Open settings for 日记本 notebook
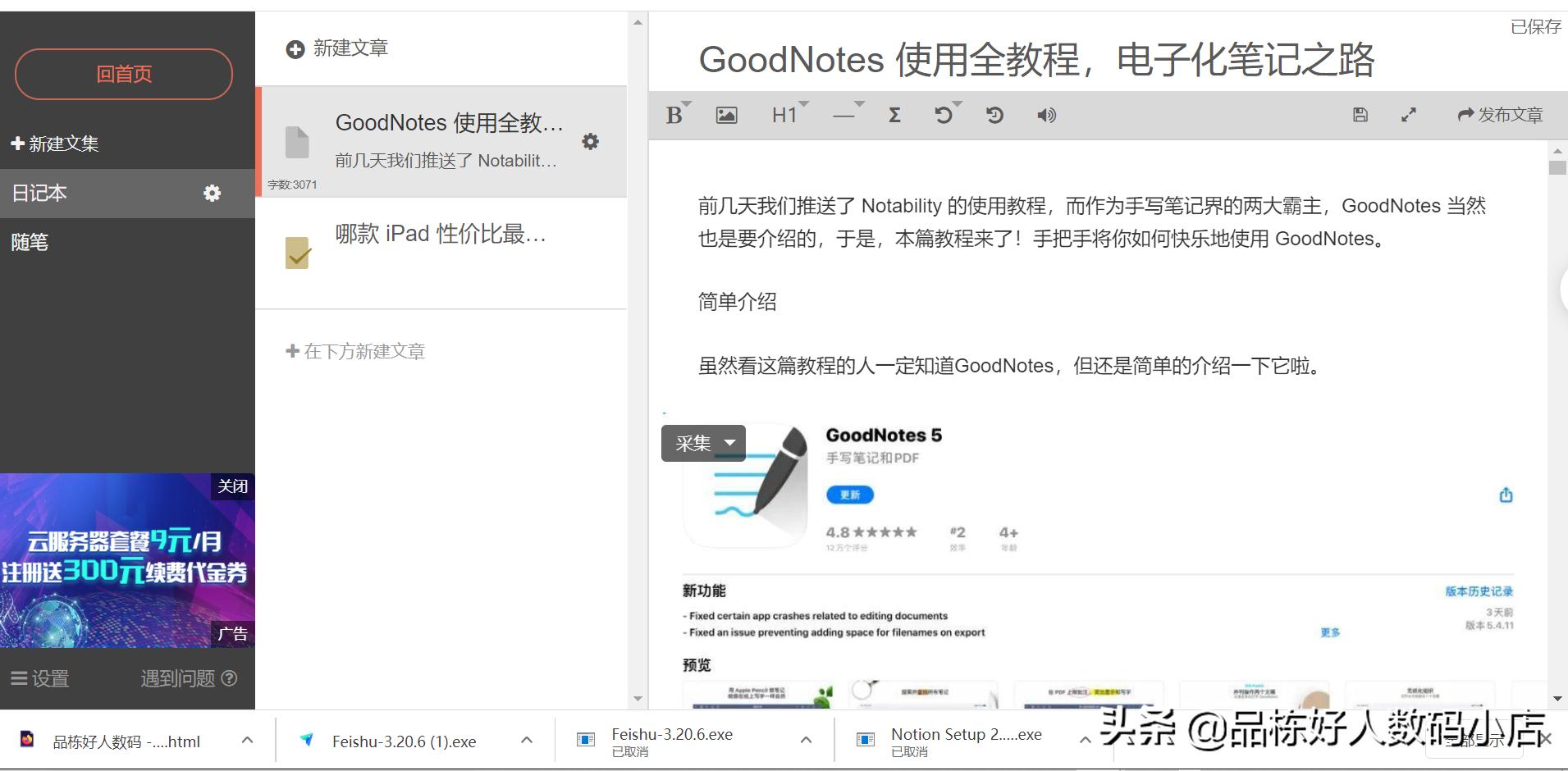1568x771 pixels. 212,193
